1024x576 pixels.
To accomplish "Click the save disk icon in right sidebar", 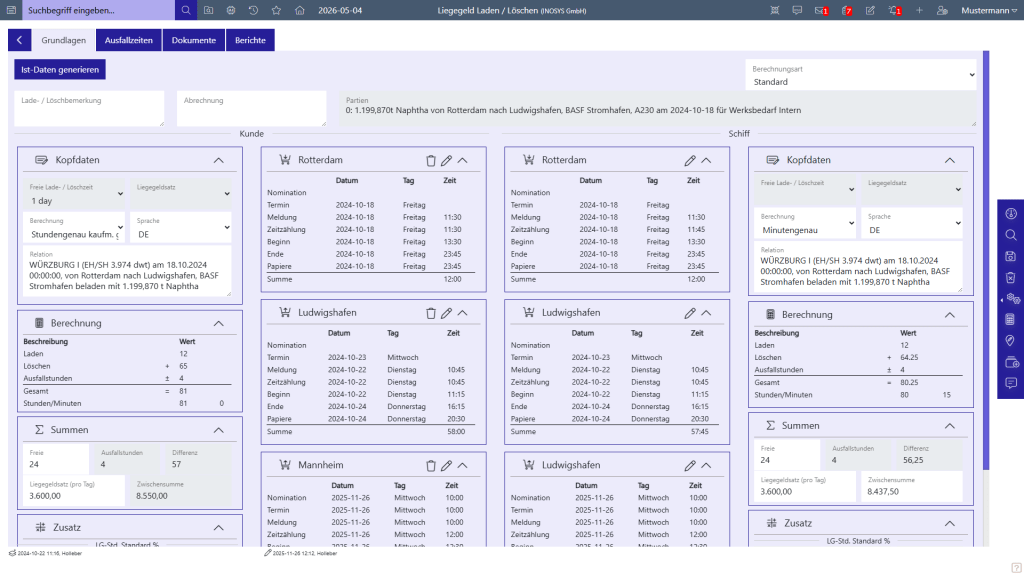I will coord(1010,256).
